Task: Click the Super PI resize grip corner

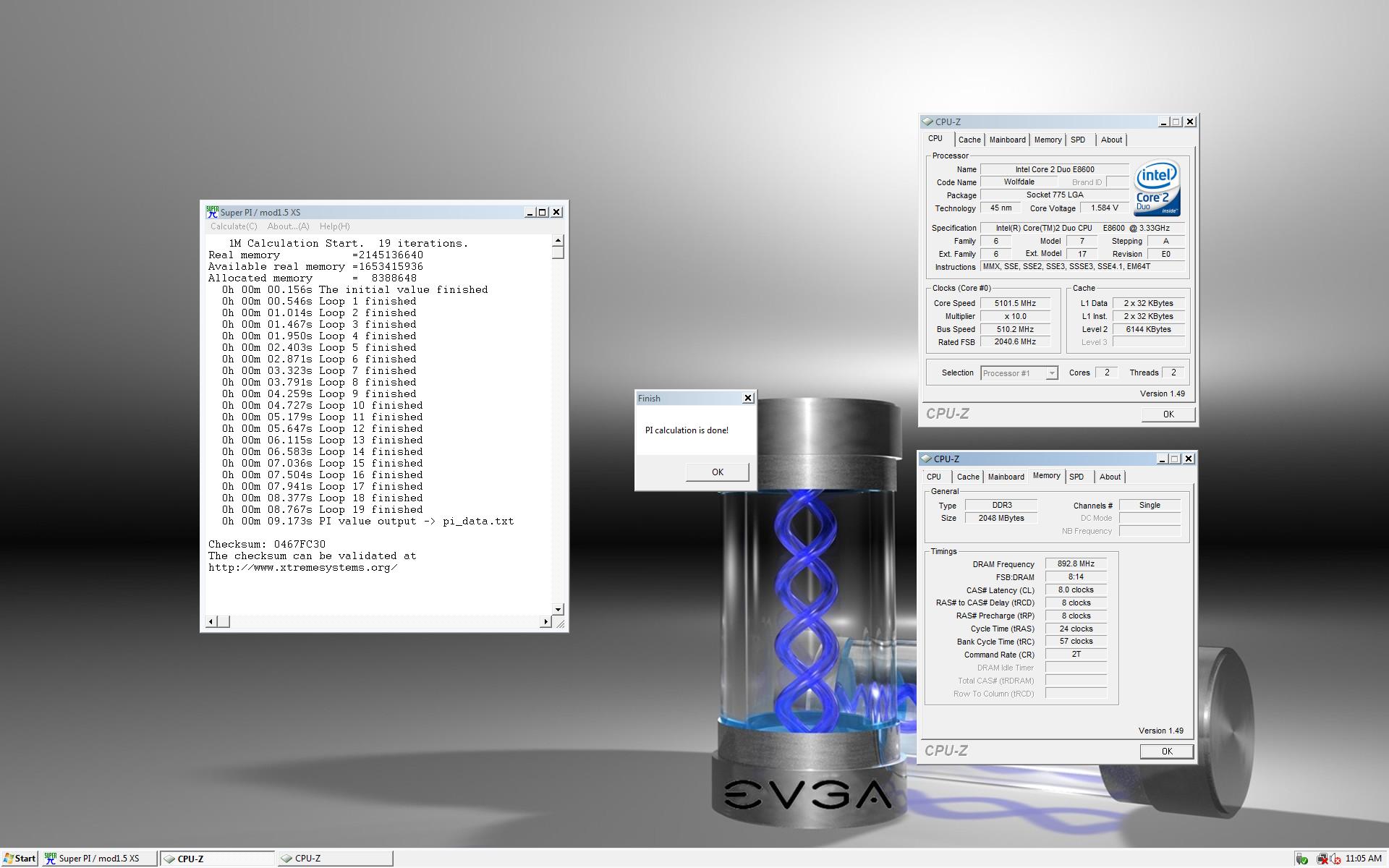Action: tap(560, 623)
